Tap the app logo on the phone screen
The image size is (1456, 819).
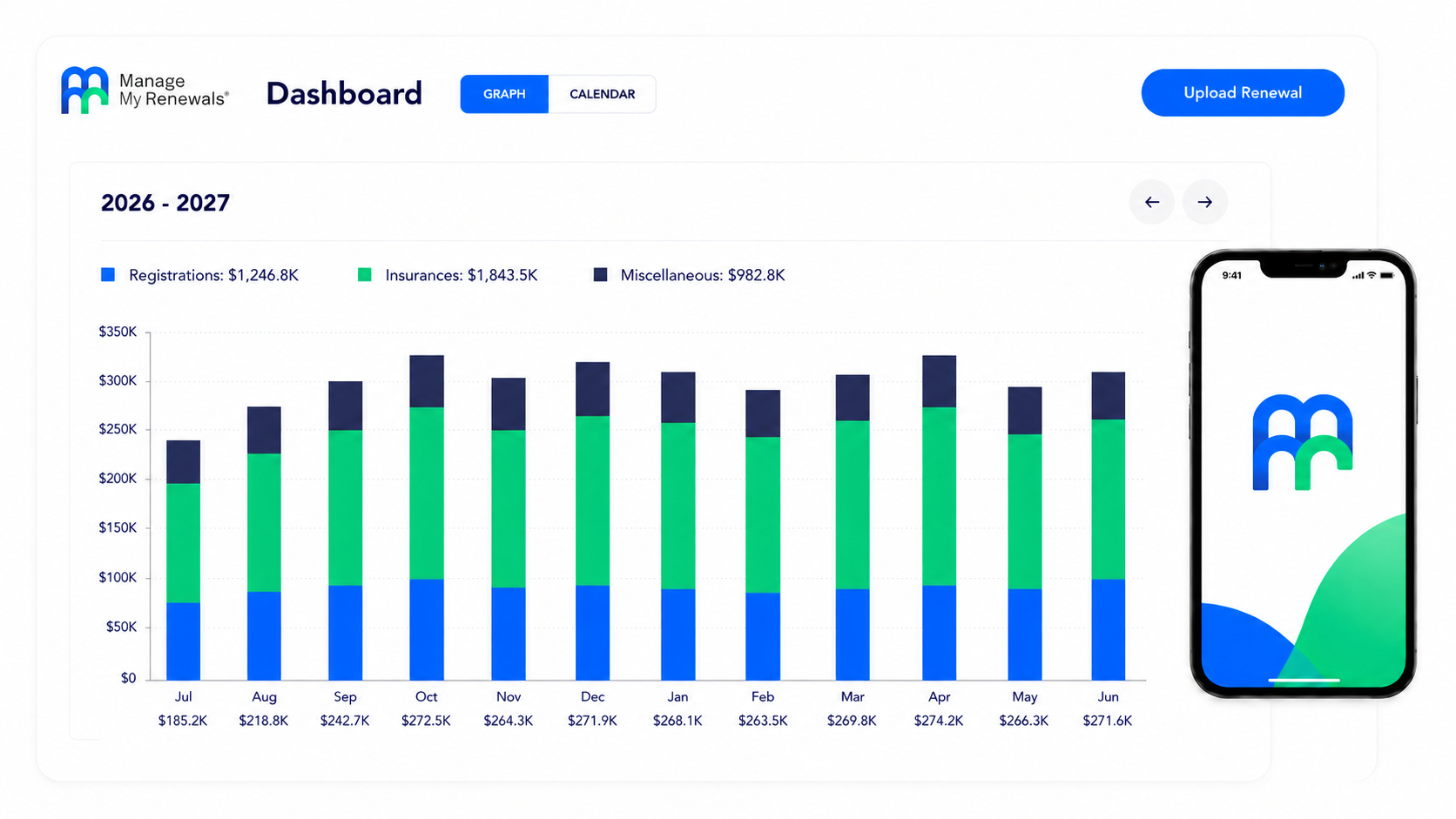click(1303, 442)
